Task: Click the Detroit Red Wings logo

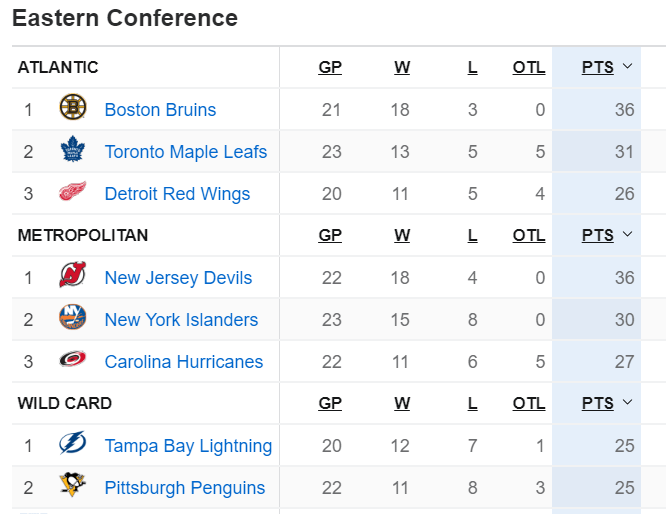Action: 73,192
